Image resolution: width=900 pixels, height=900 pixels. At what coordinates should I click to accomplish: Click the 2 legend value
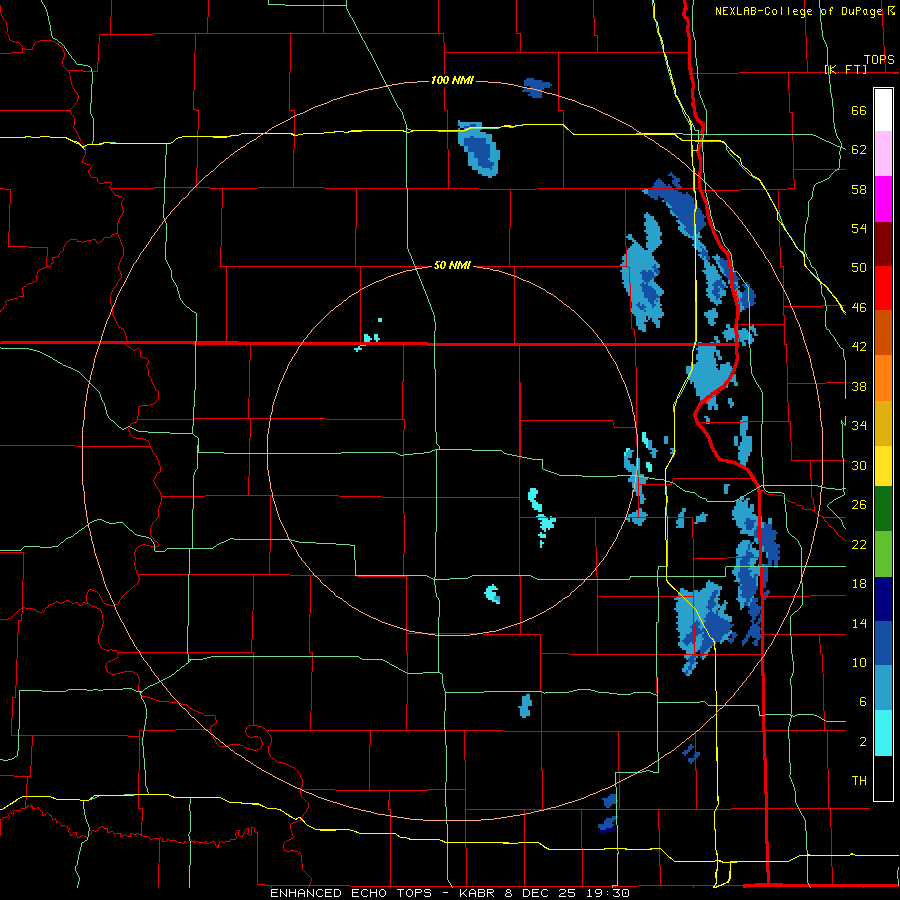pos(863,742)
